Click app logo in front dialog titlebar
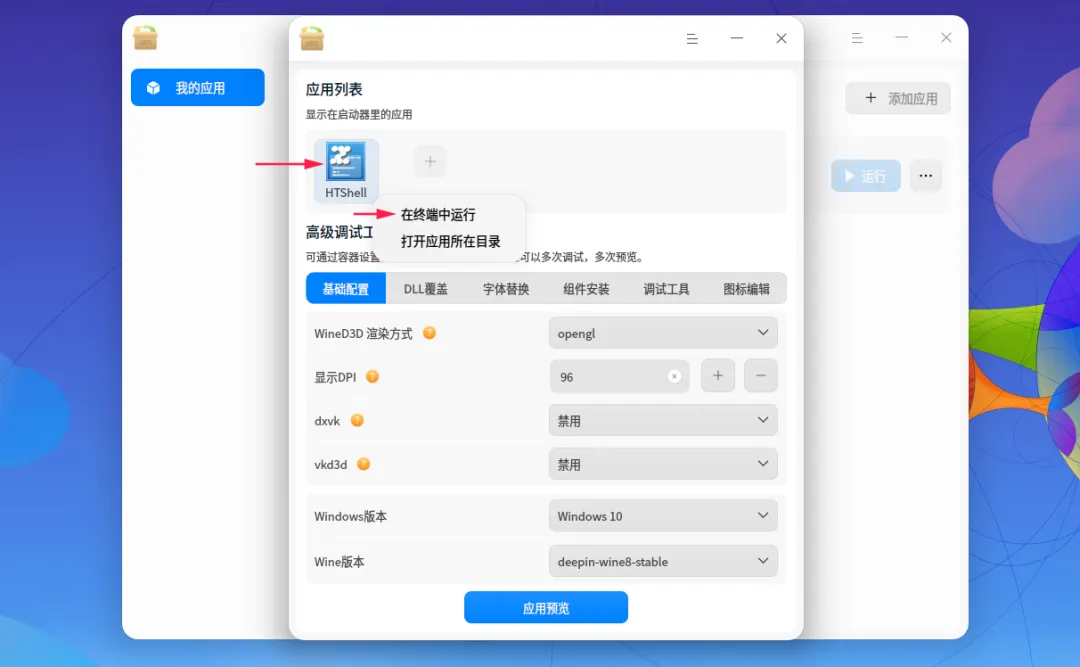 click(x=312, y=39)
